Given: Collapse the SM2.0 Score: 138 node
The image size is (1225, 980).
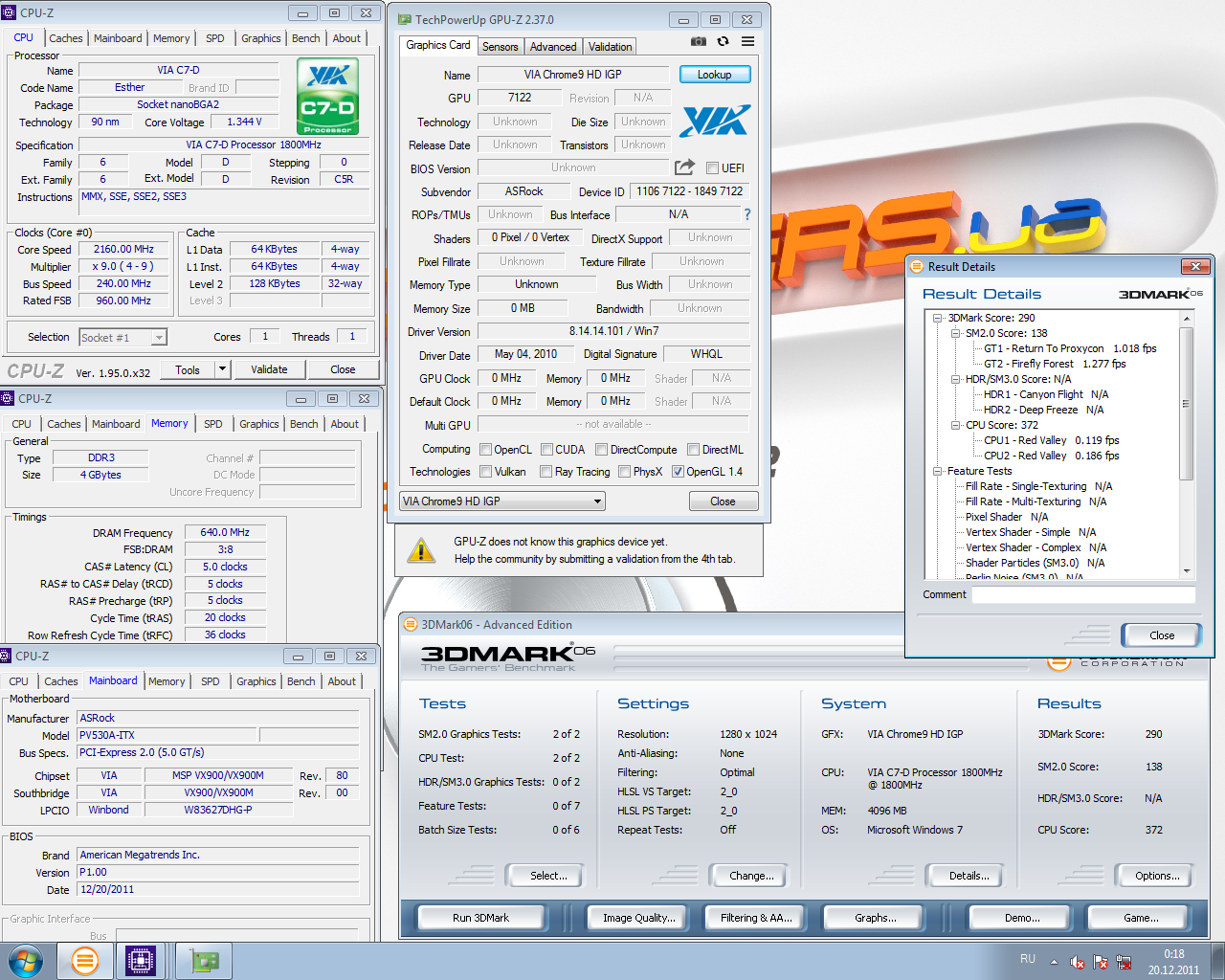Looking at the screenshot, I should pyautogui.click(x=955, y=333).
